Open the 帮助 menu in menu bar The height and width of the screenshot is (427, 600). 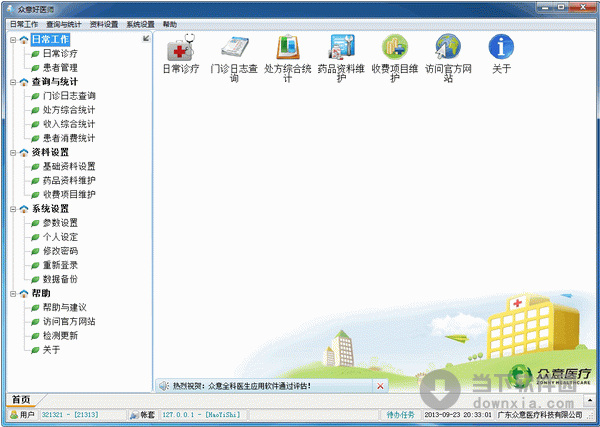(170, 24)
